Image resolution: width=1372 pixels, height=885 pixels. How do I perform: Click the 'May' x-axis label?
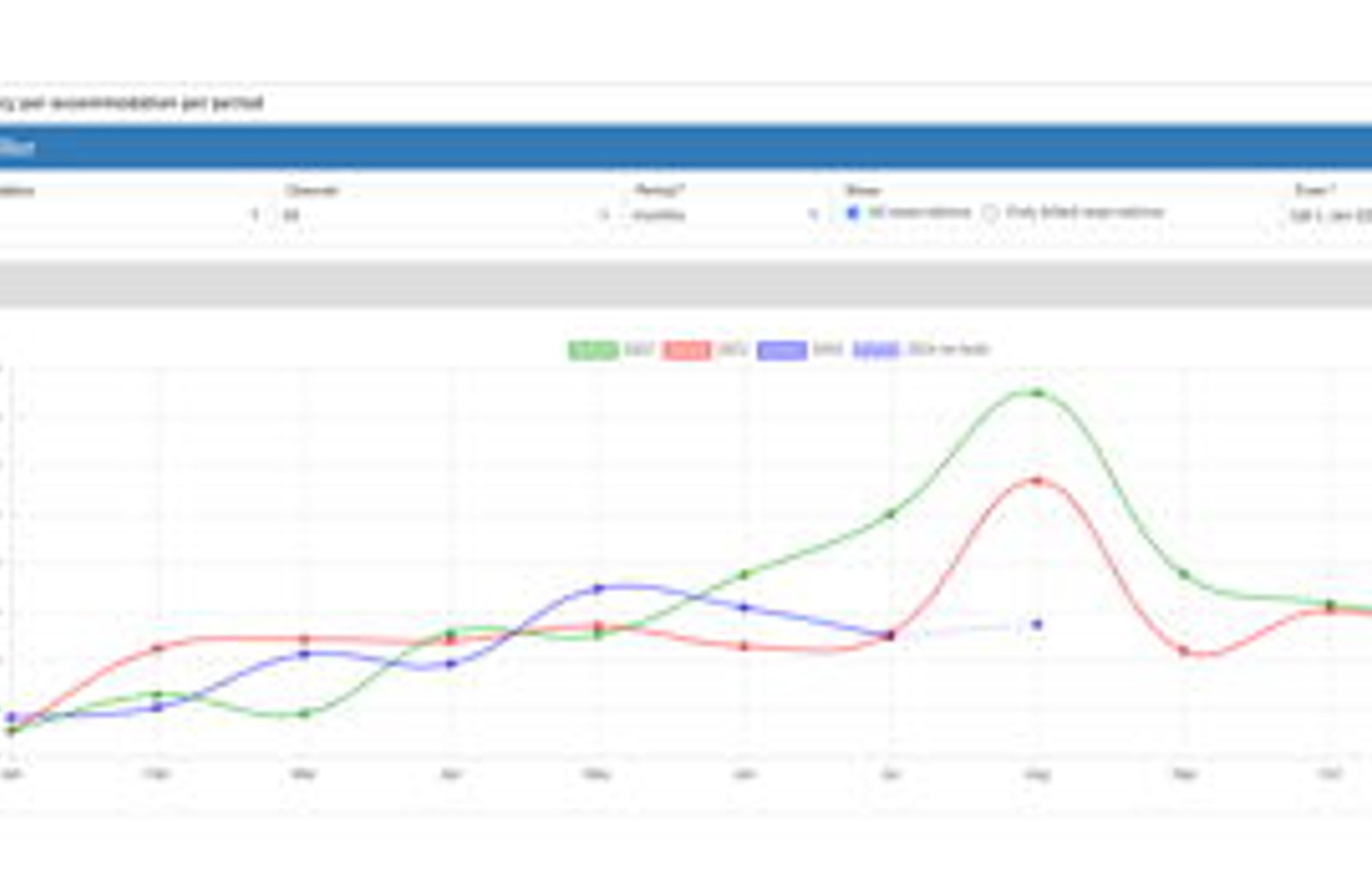click(x=598, y=774)
